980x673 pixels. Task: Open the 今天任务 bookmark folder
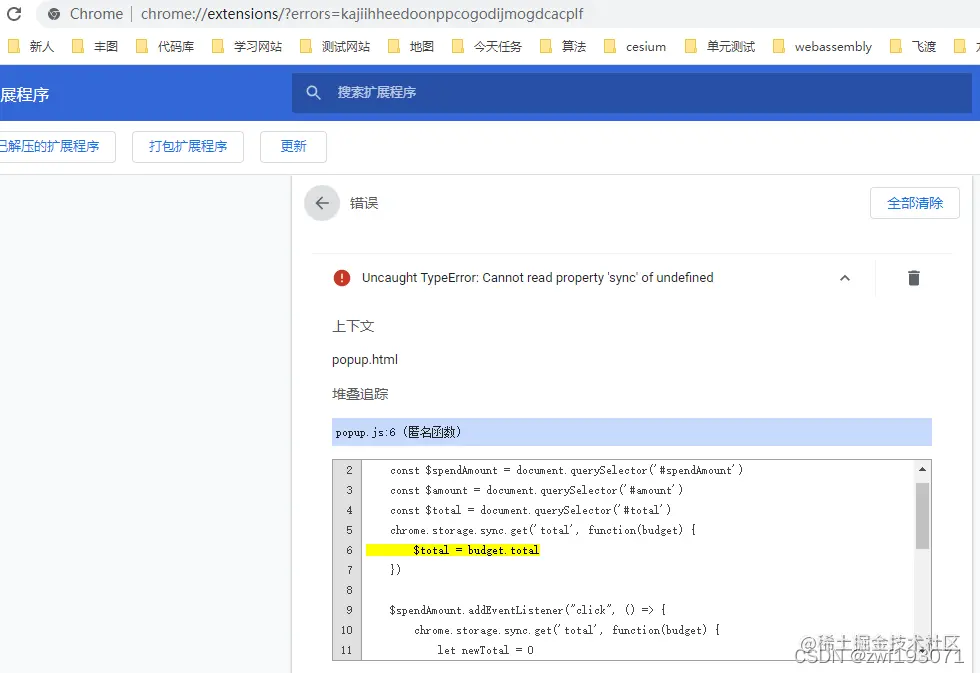click(487, 46)
